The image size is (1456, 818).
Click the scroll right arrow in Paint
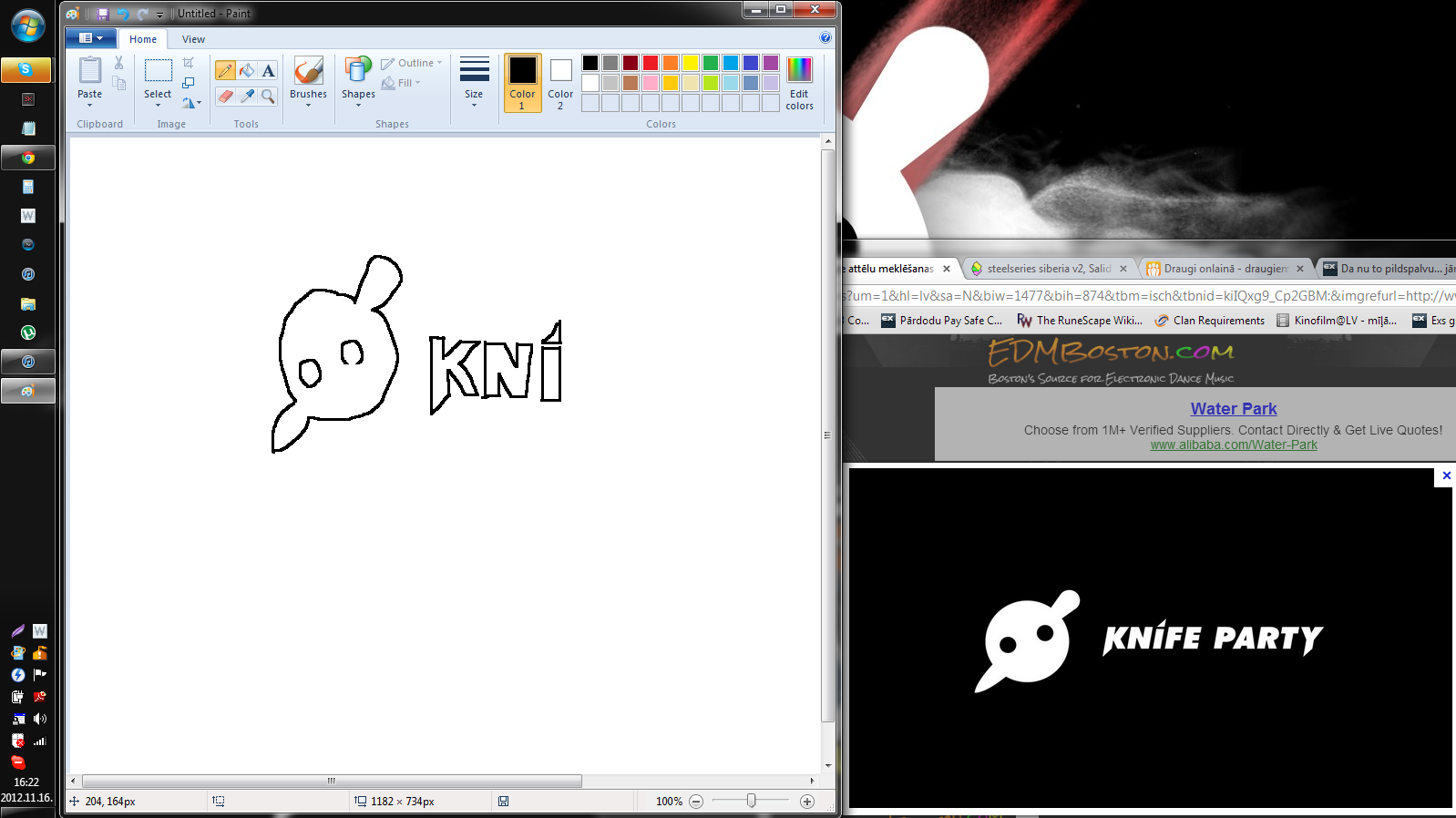pyautogui.click(x=812, y=781)
